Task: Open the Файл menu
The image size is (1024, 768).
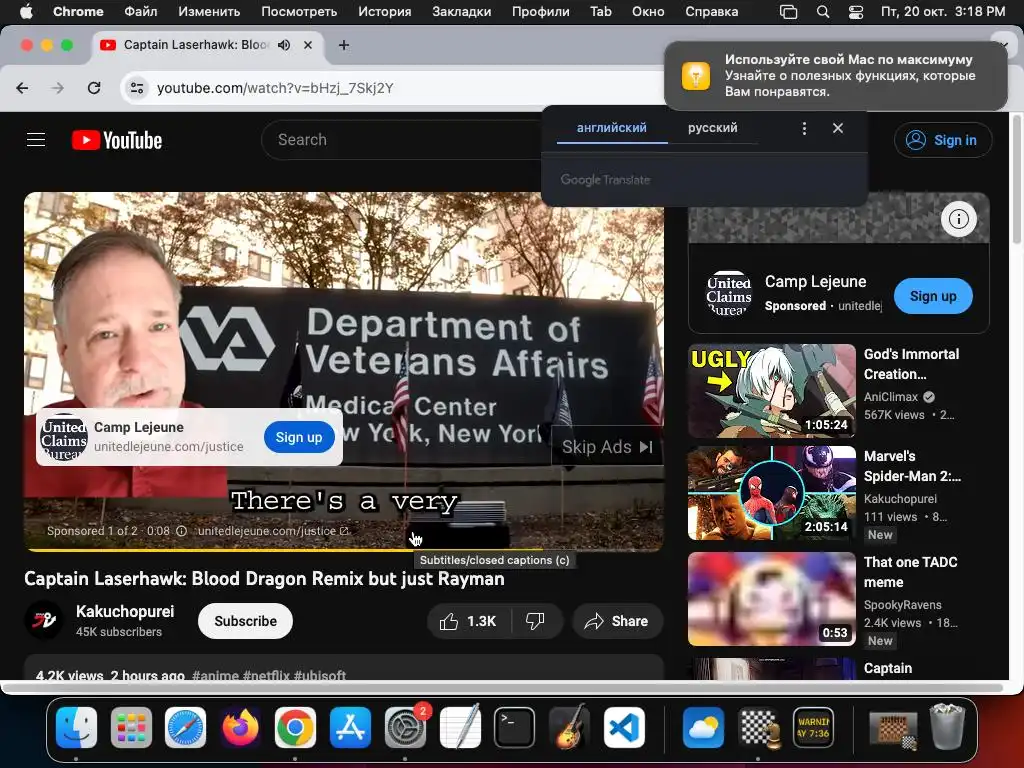Action: coord(140,12)
